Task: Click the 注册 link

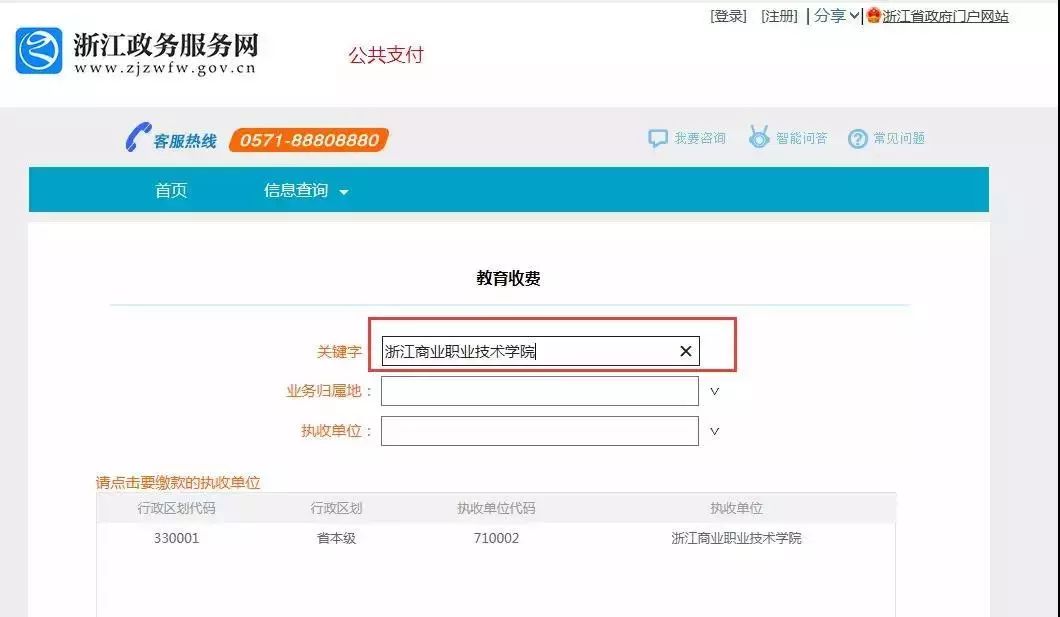Action: (x=779, y=16)
